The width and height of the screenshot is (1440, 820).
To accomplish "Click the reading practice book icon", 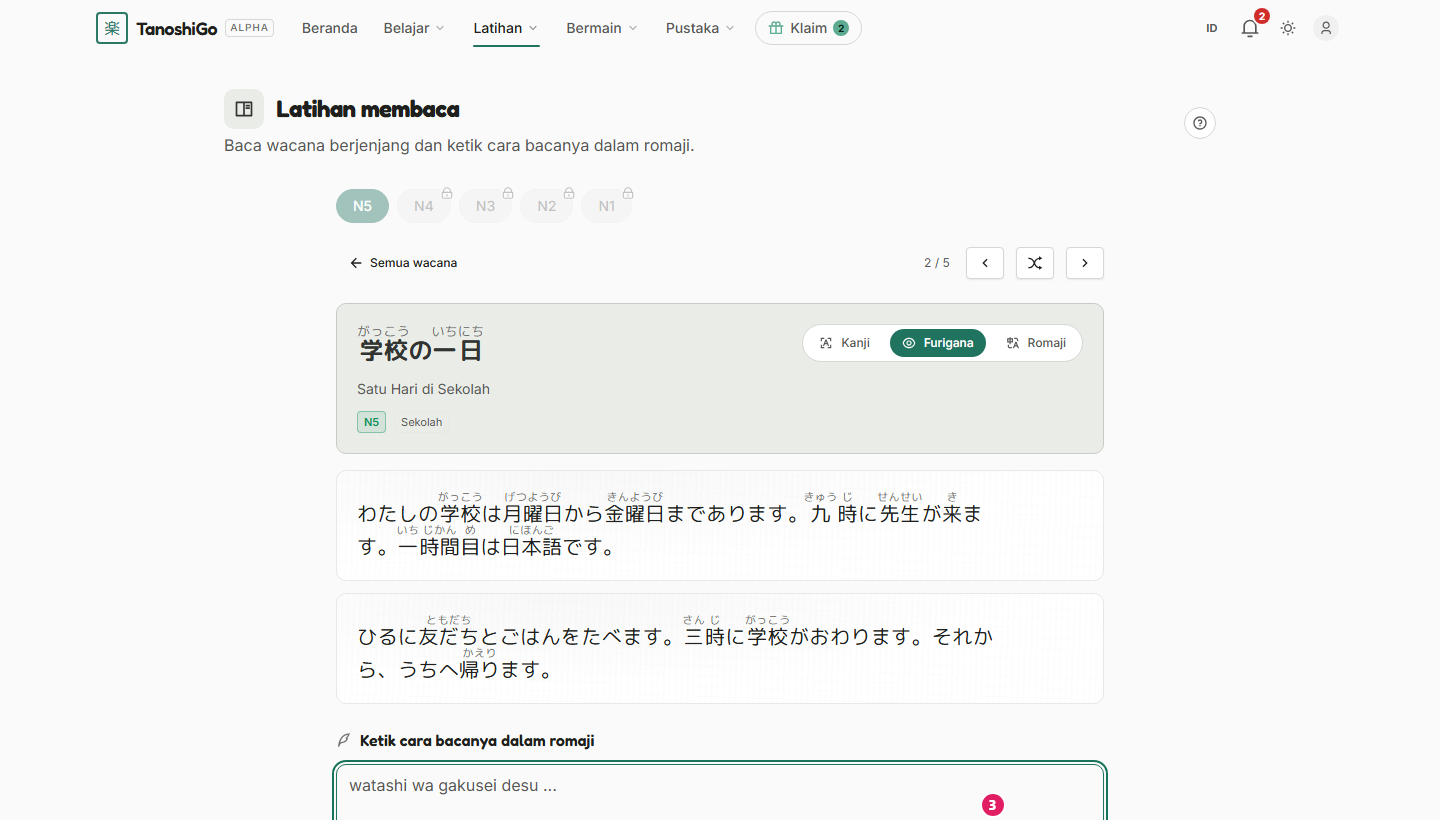I will tap(244, 109).
